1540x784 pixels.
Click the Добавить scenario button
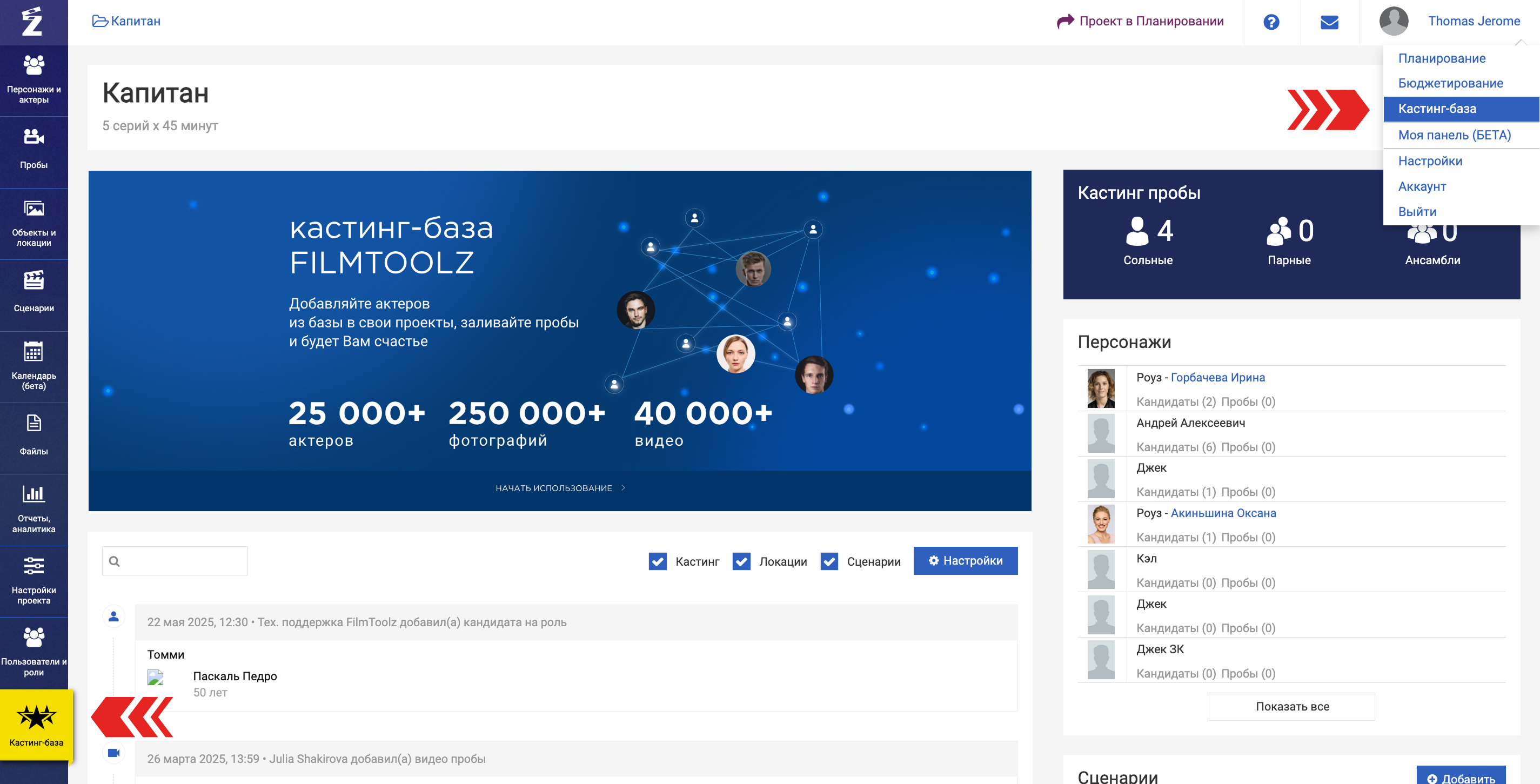point(1461,775)
